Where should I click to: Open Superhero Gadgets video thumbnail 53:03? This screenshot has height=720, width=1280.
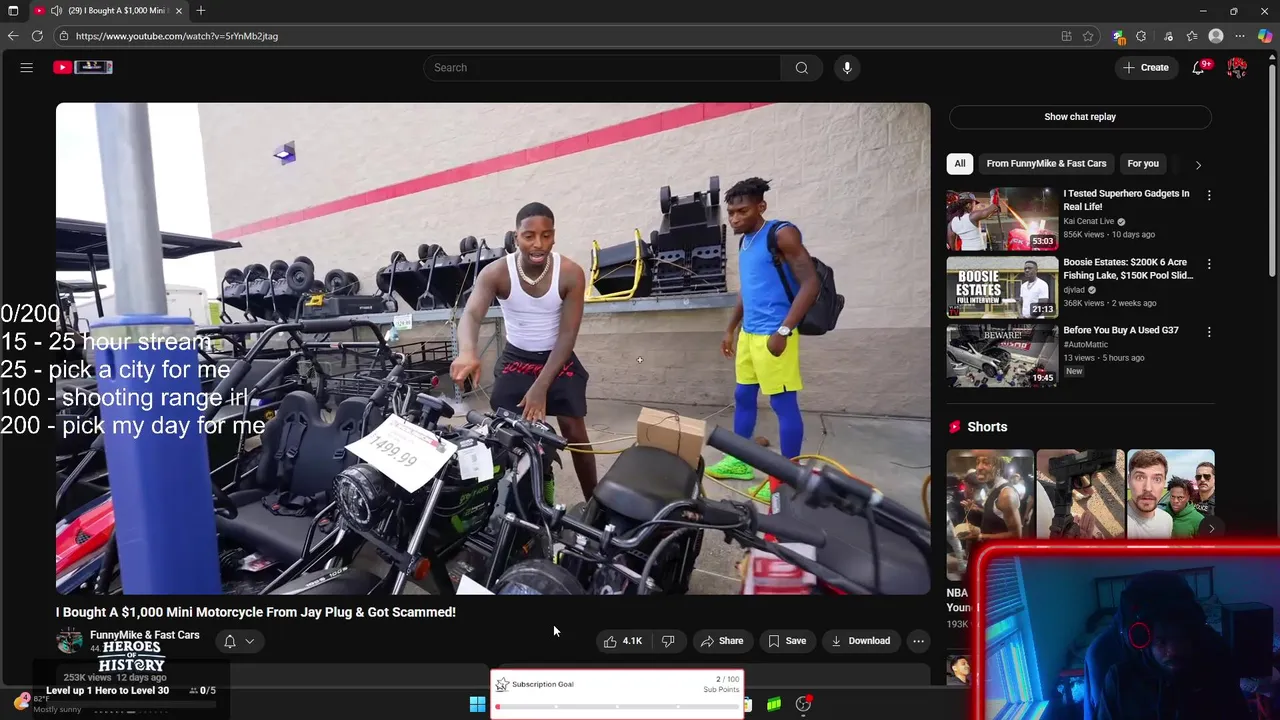coord(1002,218)
